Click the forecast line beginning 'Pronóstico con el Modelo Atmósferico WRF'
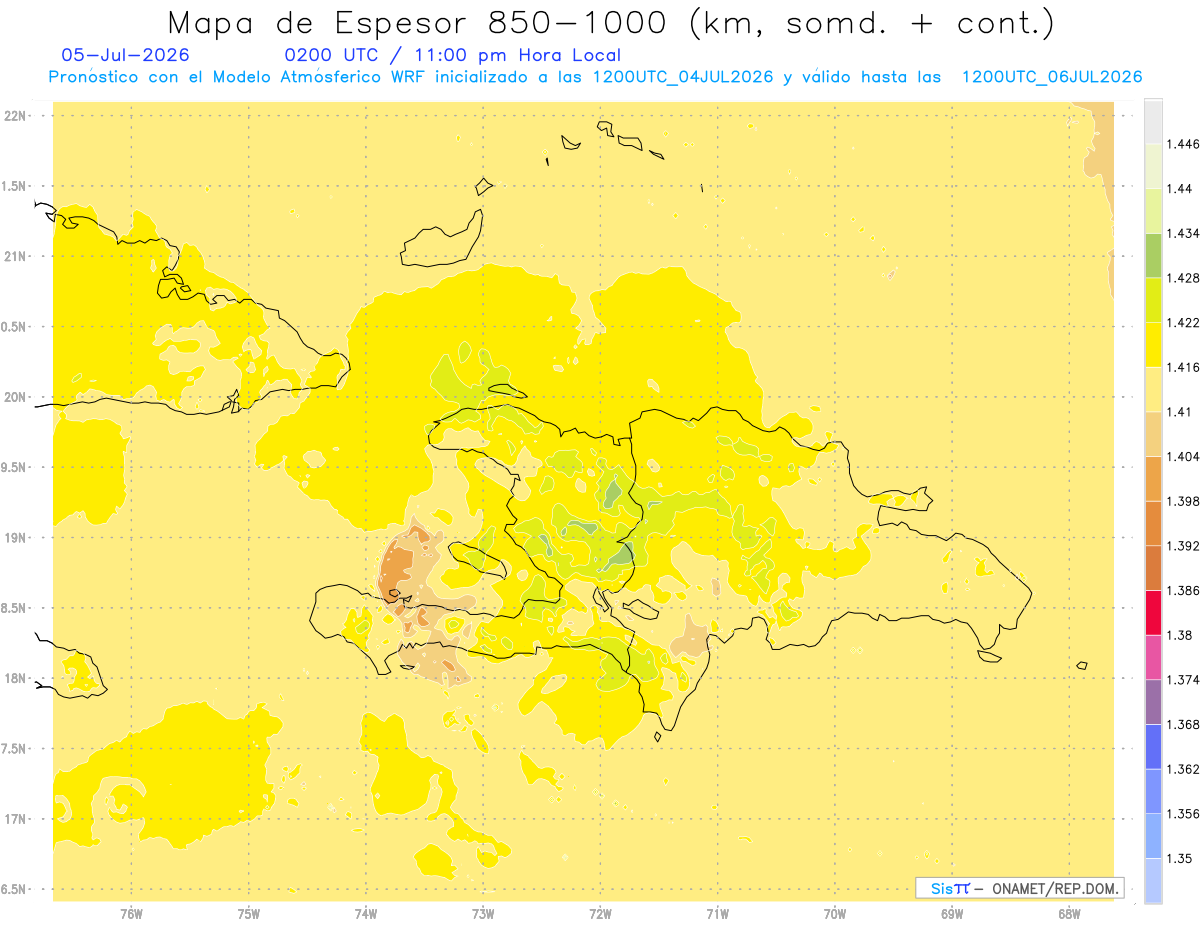Image resolution: width=1200 pixels, height=927 pixels. (x=595, y=77)
